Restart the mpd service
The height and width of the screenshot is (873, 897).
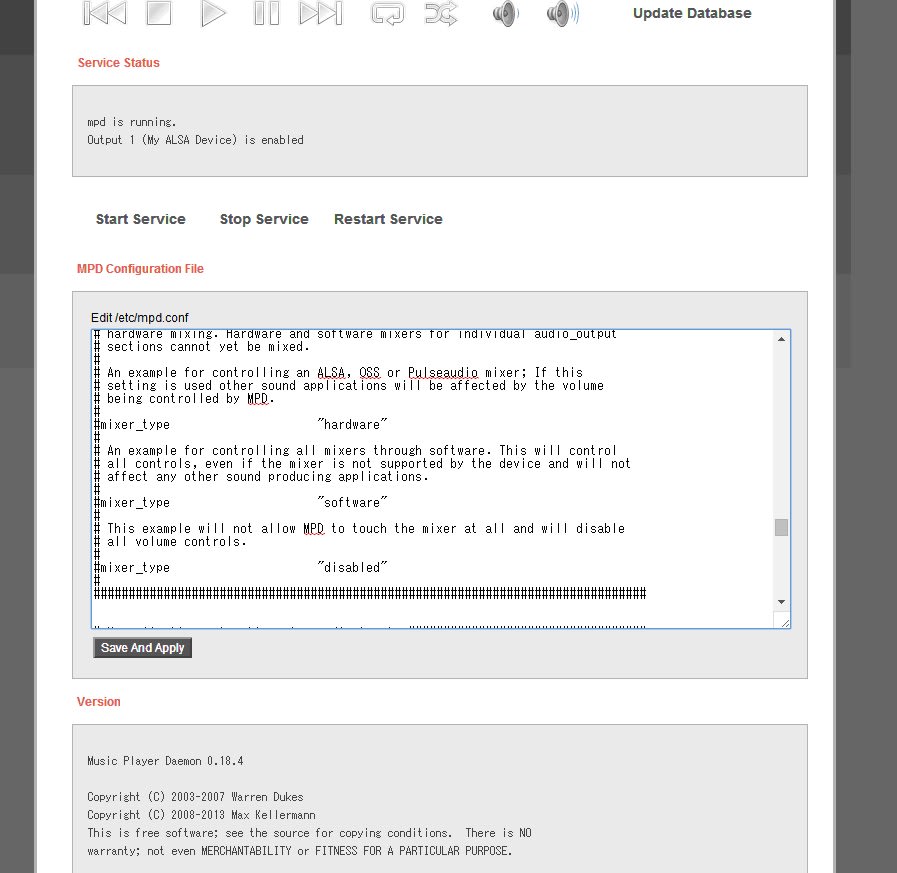coord(388,219)
